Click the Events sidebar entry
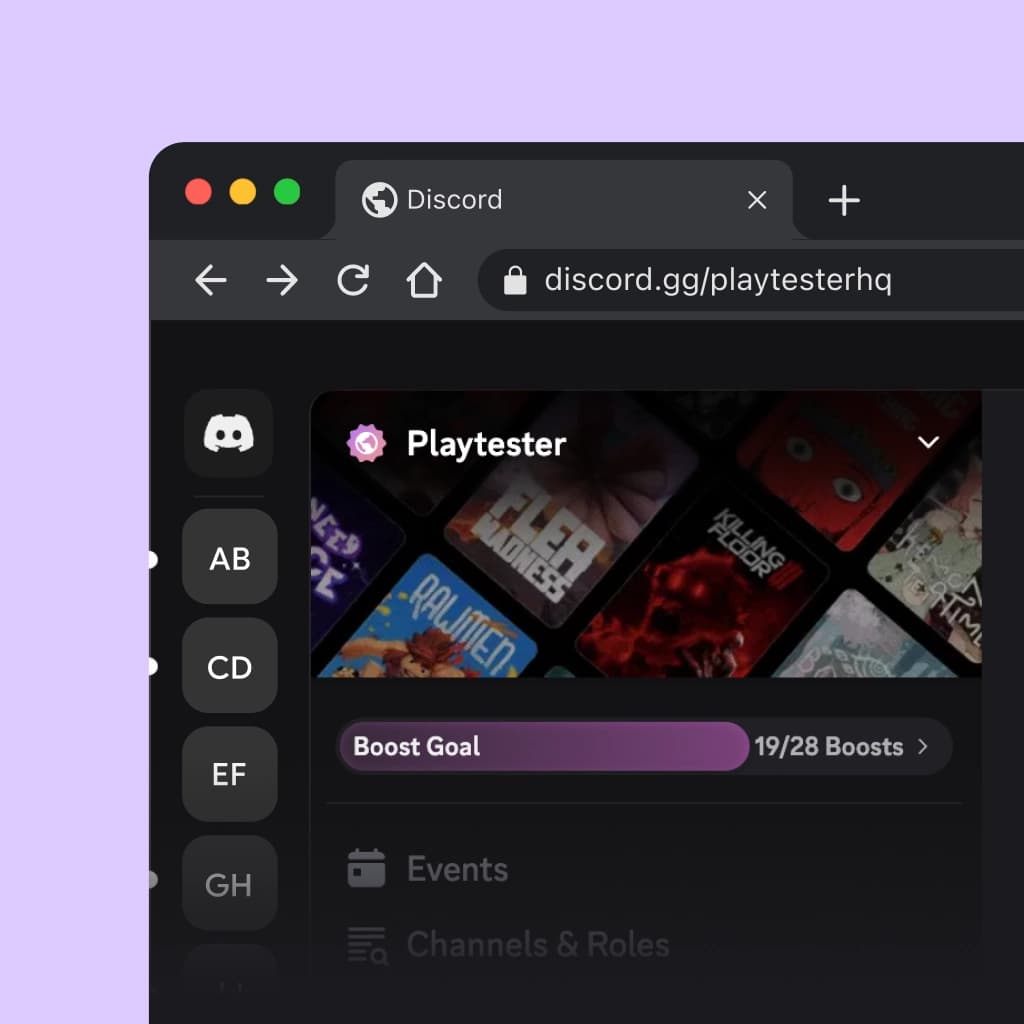1024x1024 pixels. point(456,868)
